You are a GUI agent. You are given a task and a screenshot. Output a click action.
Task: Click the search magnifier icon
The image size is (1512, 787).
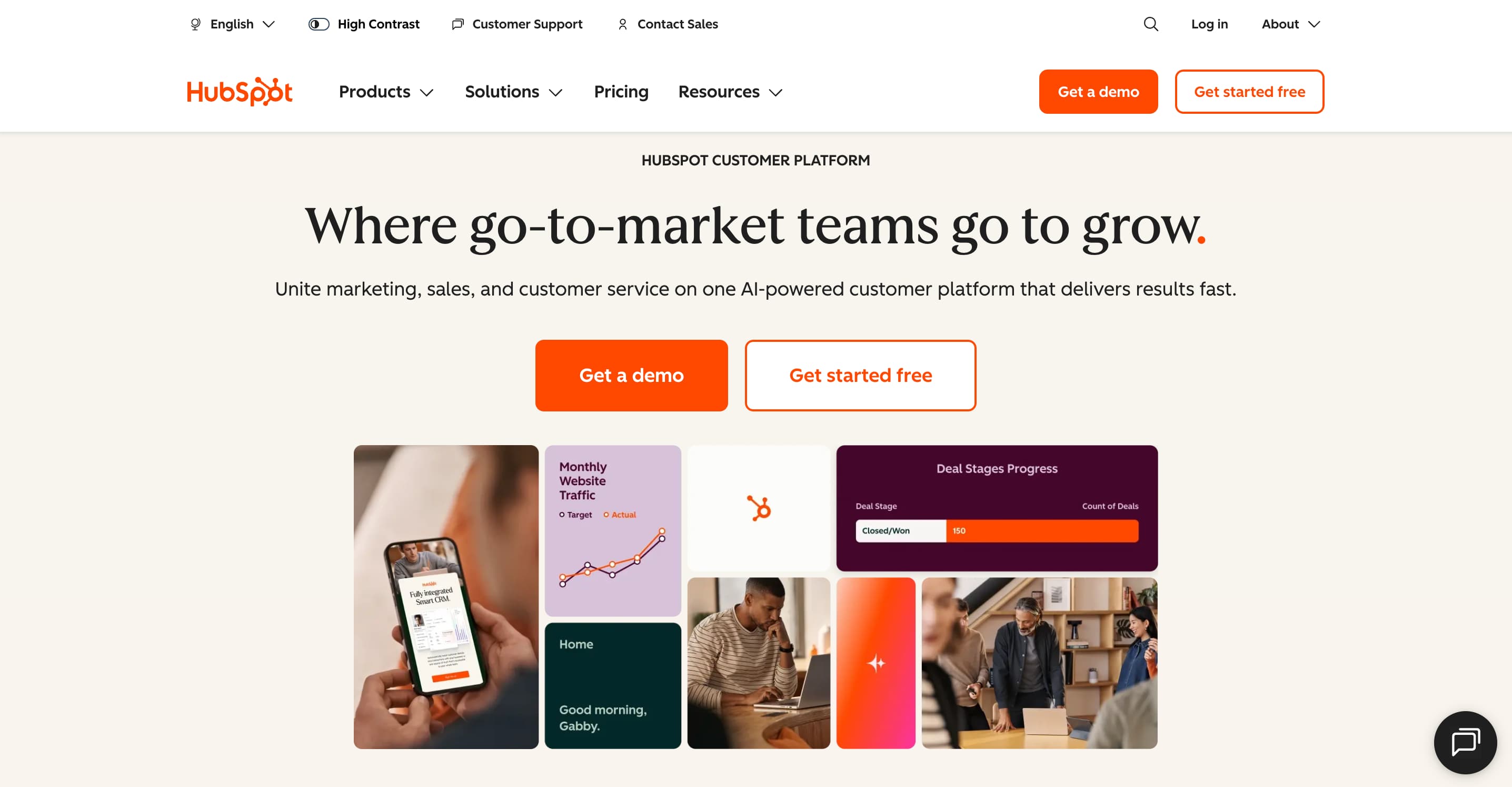tap(1150, 24)
